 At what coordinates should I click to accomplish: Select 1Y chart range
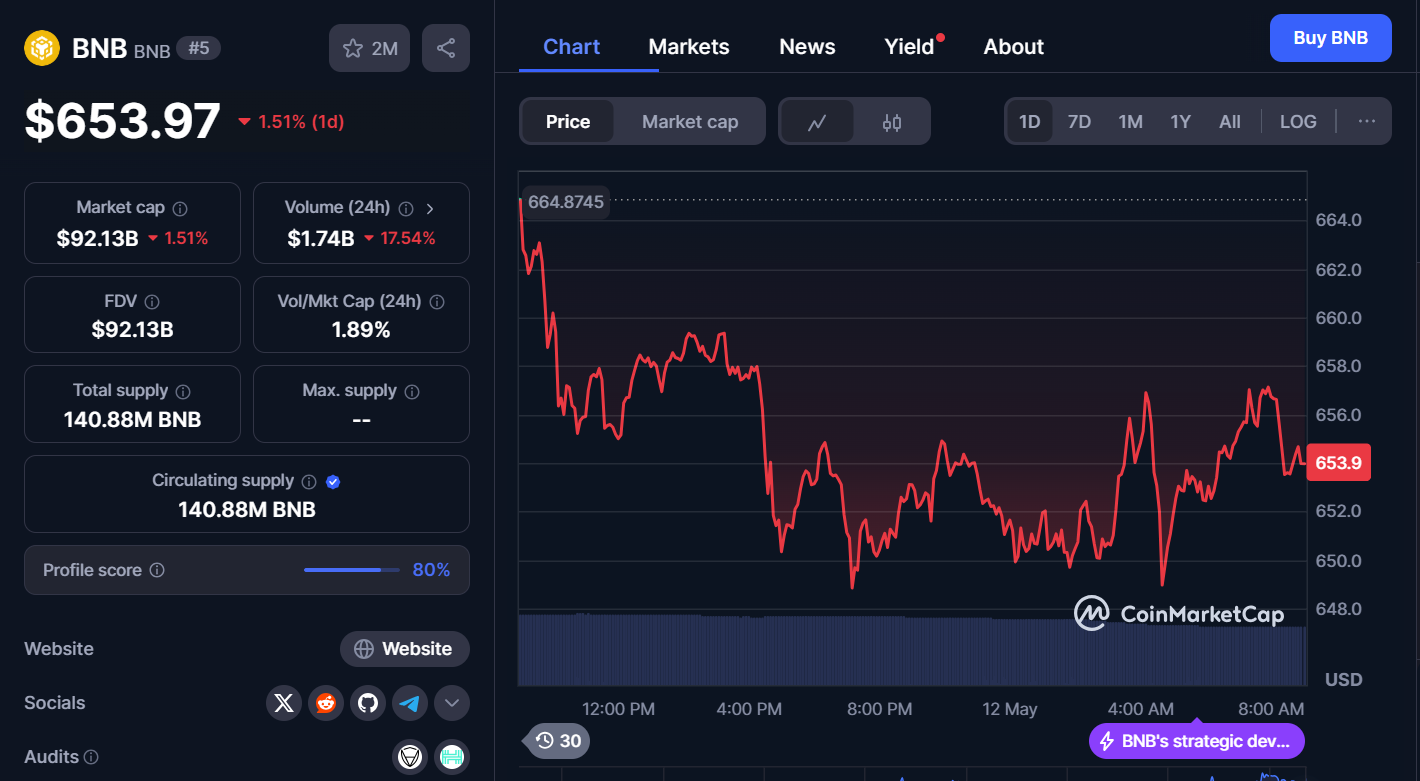(1181, 122)
